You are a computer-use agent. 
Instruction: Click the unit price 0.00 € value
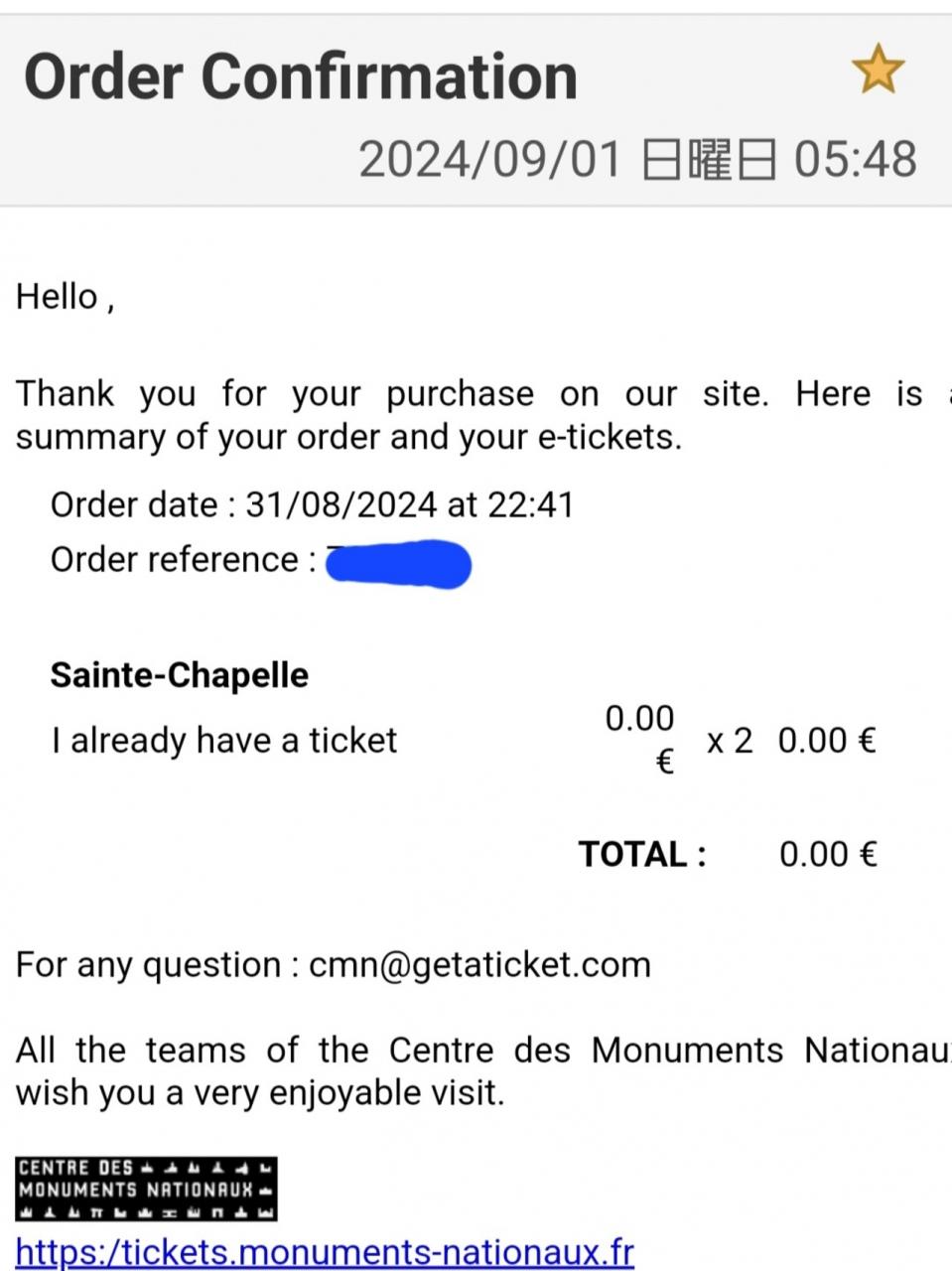[640, 739]
